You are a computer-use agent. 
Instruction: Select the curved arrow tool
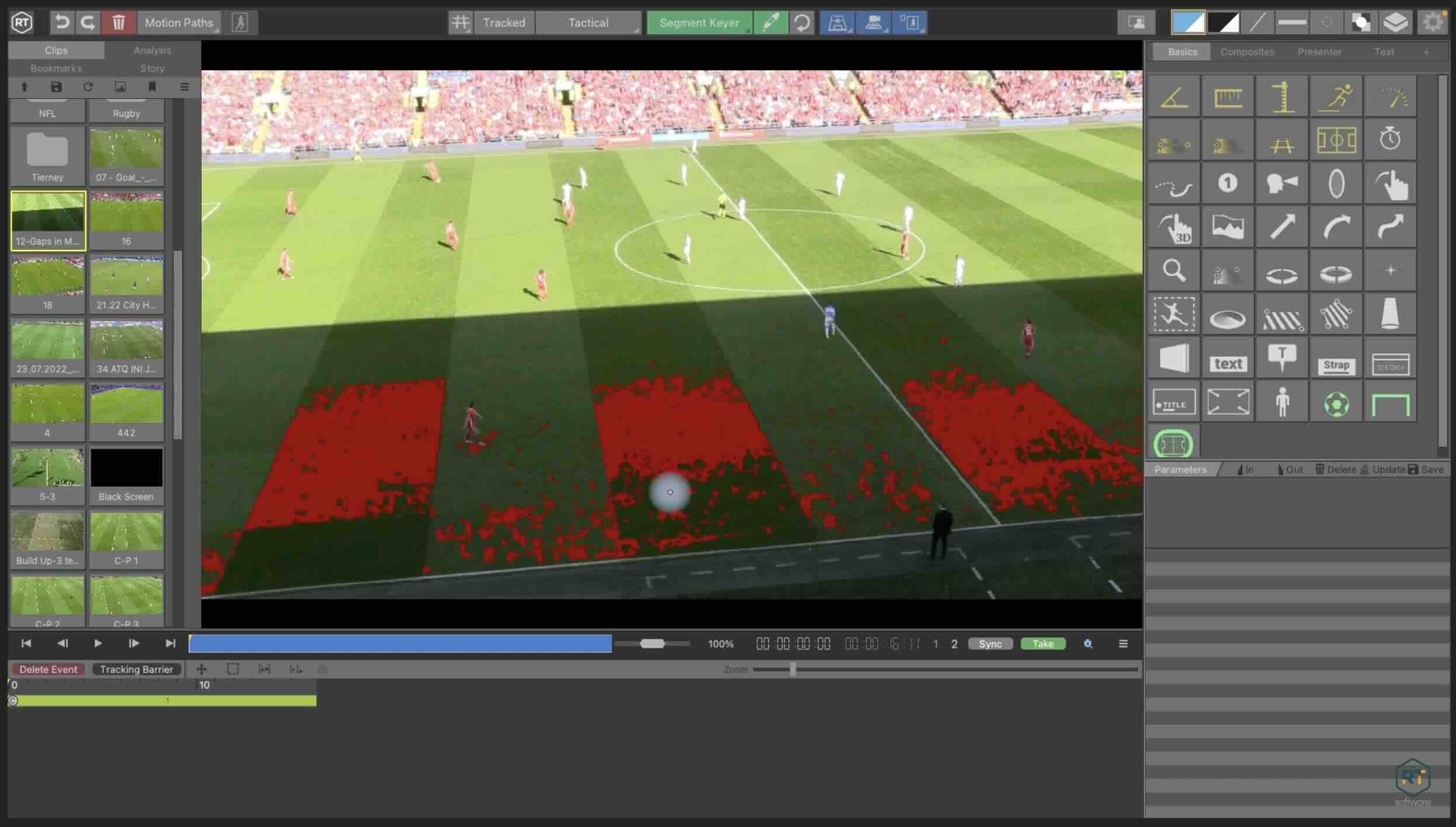click(1336, 227)
